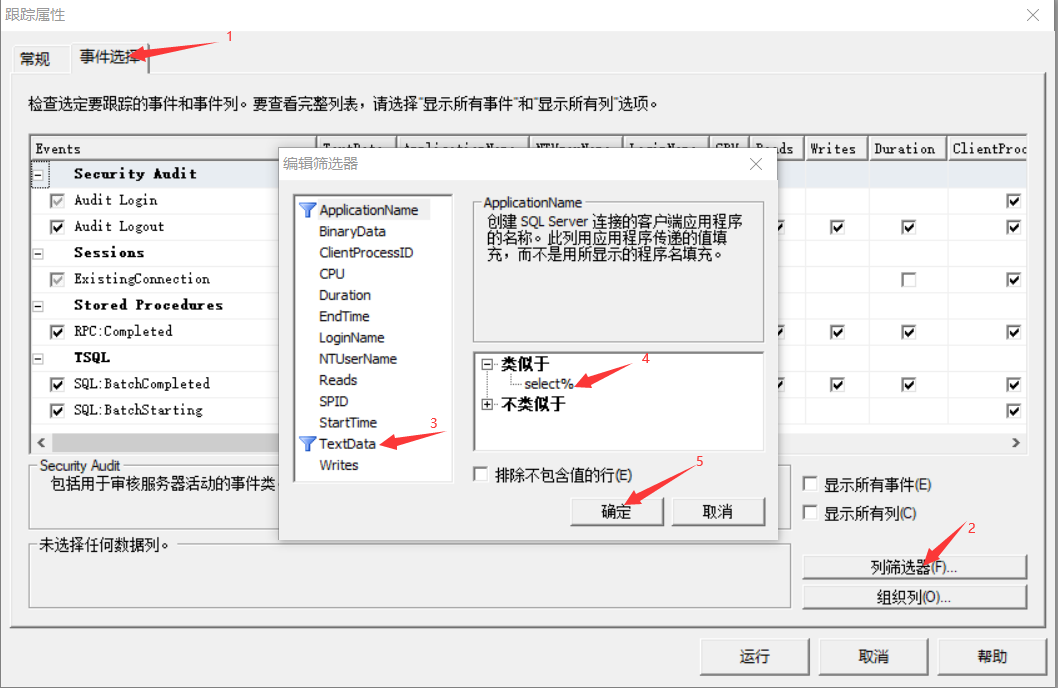Select BinaryData in the filter column list

[352, 231]
